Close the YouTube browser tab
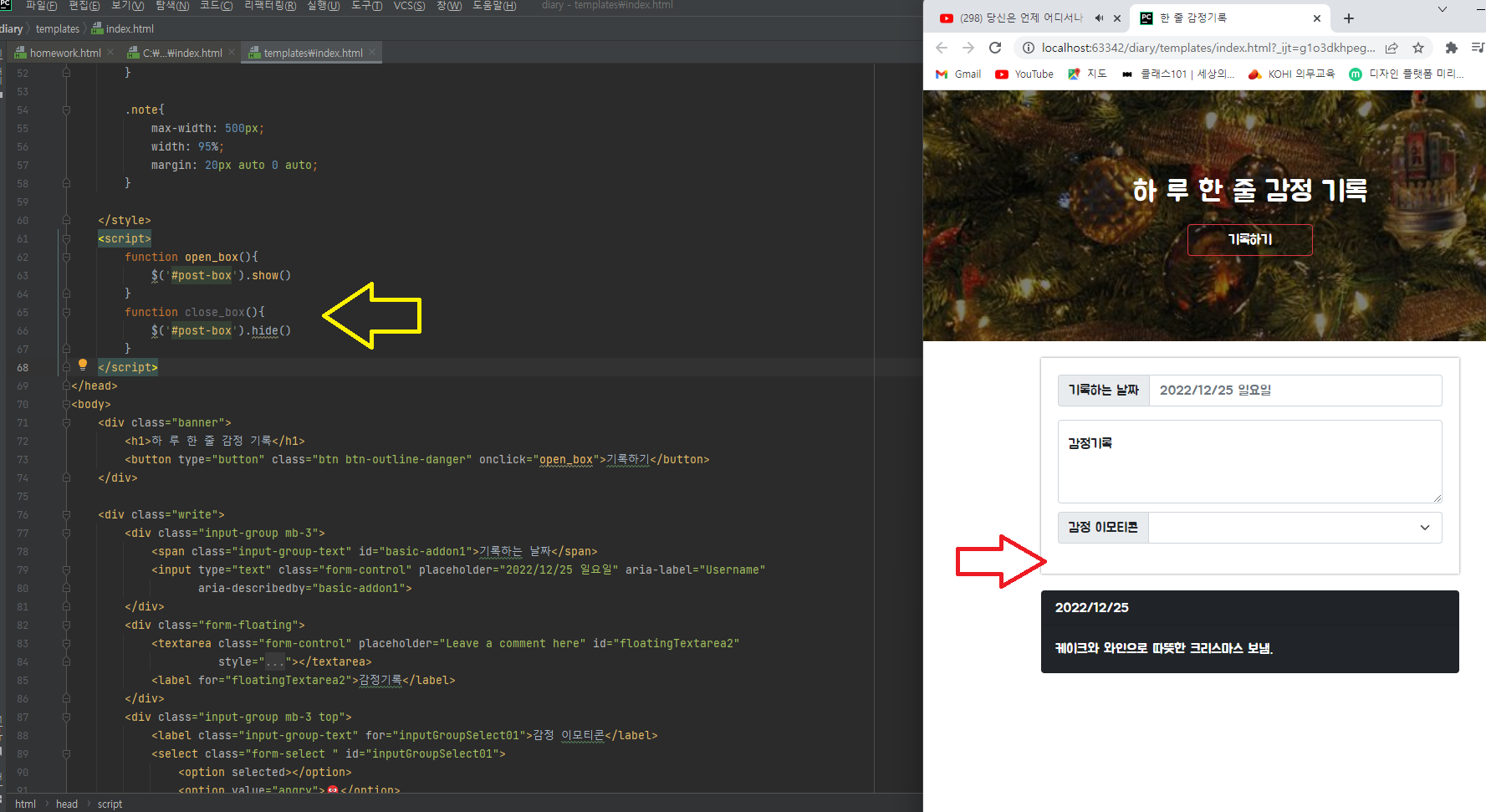 pos(1119,18)
